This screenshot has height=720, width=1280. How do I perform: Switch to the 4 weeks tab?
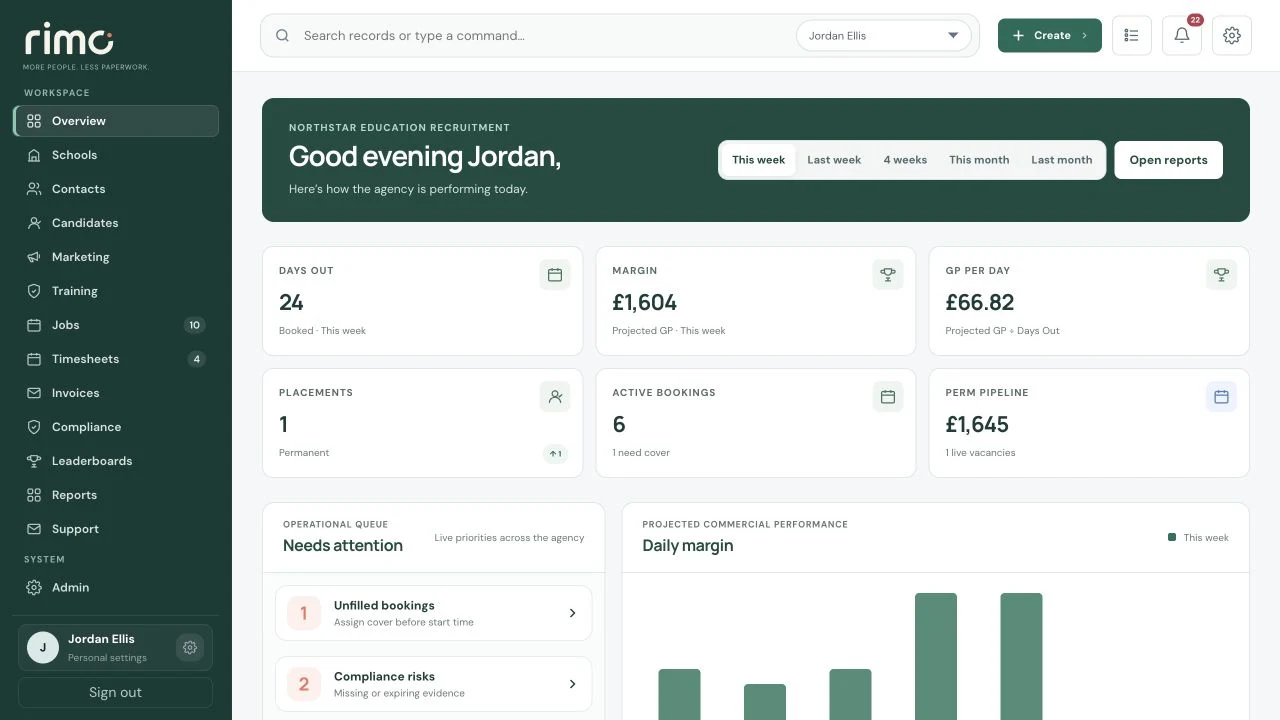coord(905,160)
